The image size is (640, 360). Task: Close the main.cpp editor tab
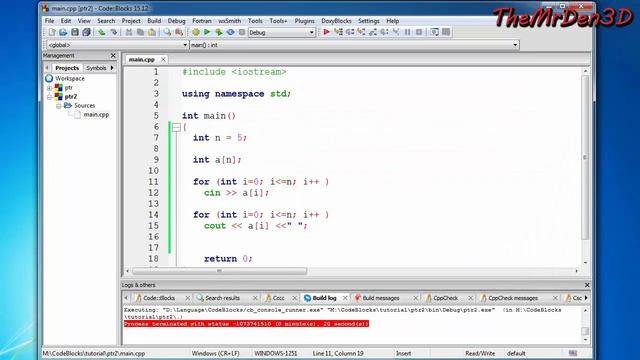(163, 60)
